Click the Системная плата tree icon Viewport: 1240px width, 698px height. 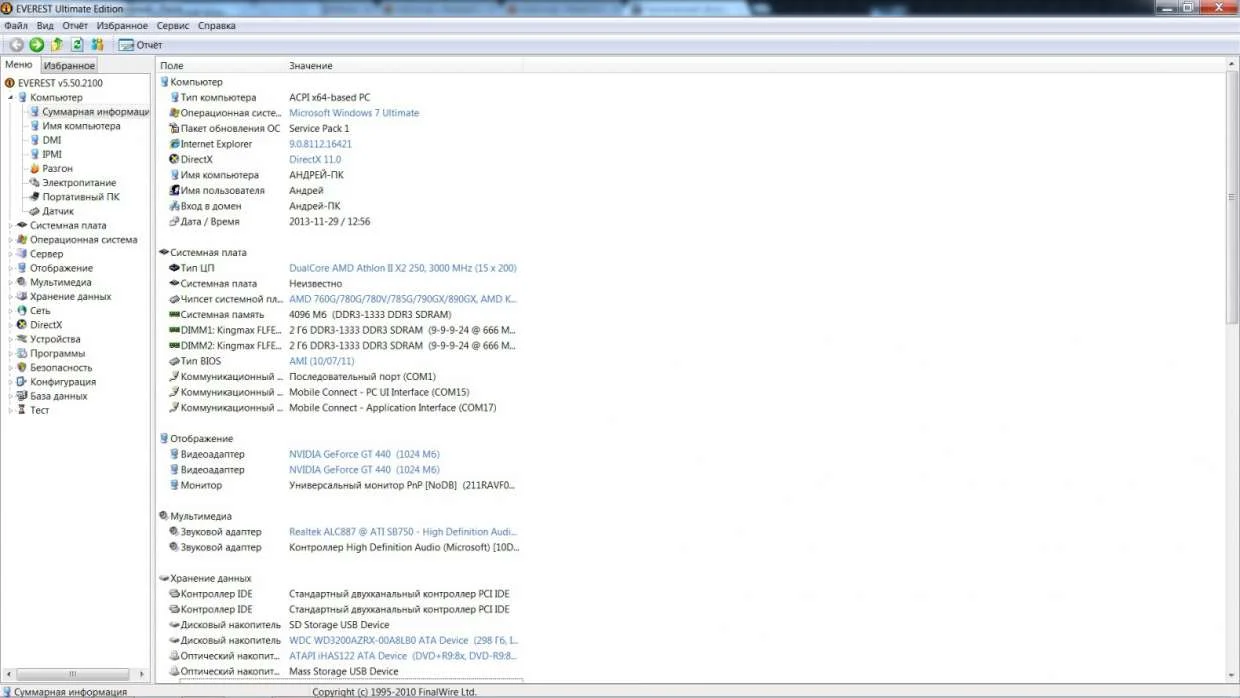click(22, 225)
